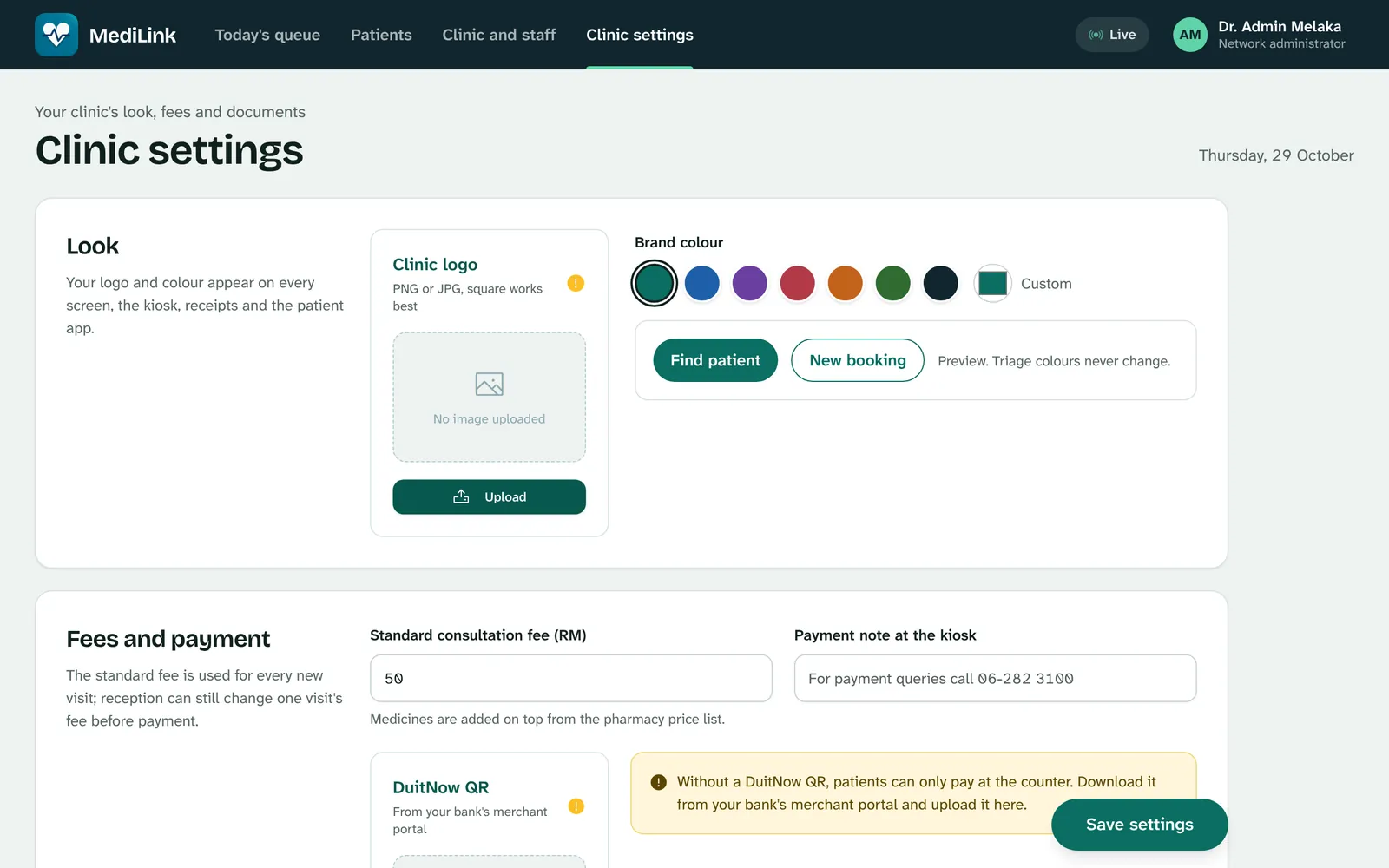Click the Dr. Admin Melaka name
Image resolution: width=1389 pixels, height=868 pixels.
pyautogui.click(x=1280, y=26)
